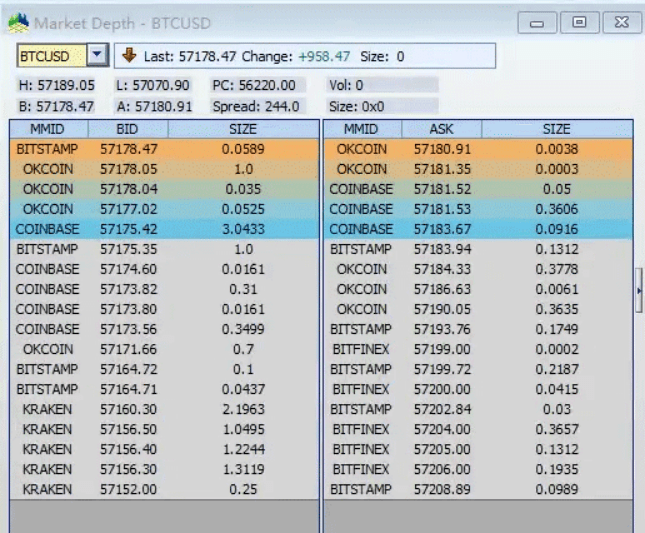The height and width of the screenshot is (533, 645).
Task: Click the Market Depth app logo icon
Action: (19, 23)
